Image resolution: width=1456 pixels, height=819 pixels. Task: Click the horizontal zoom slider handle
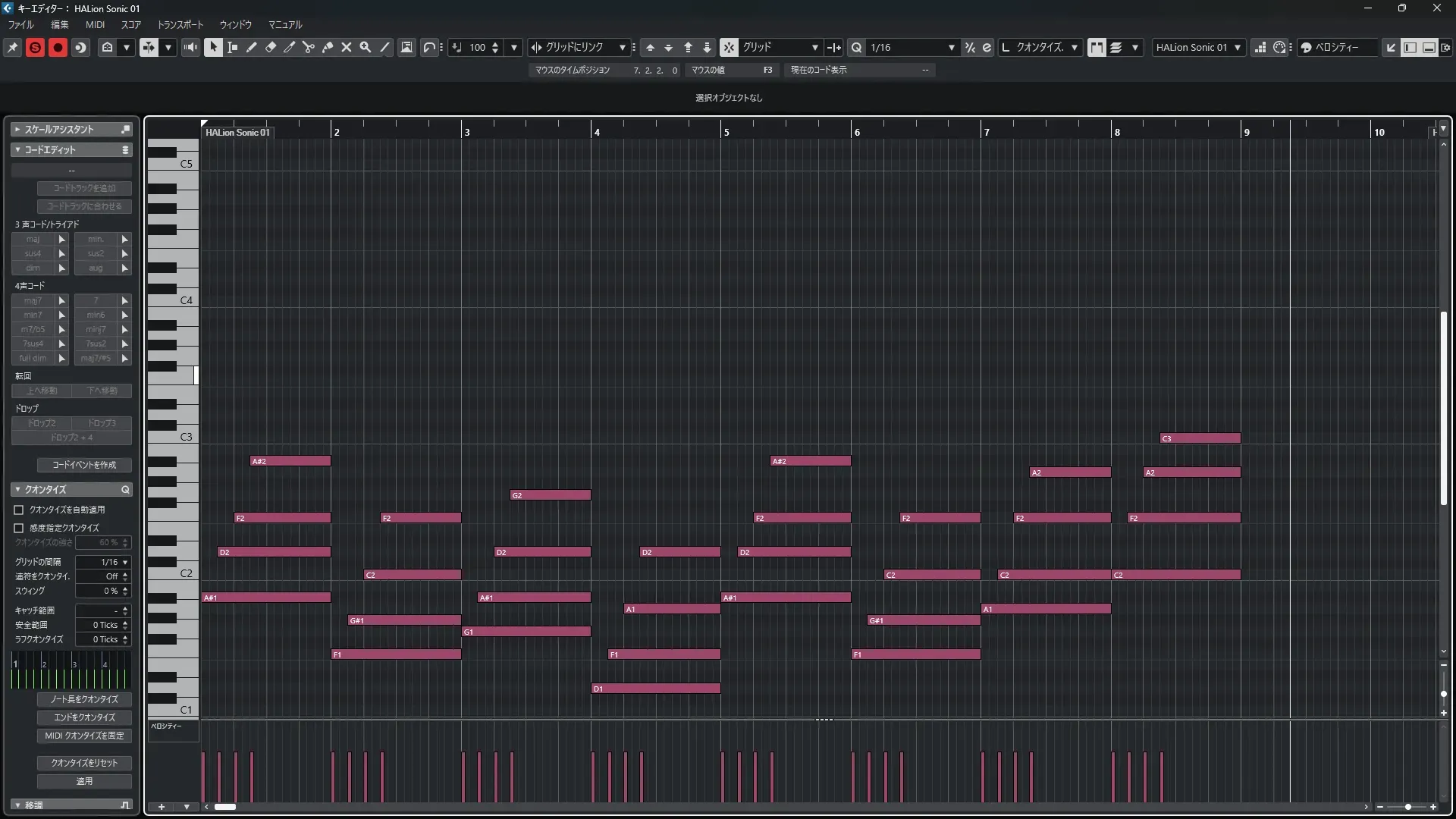pos(1408,807)
